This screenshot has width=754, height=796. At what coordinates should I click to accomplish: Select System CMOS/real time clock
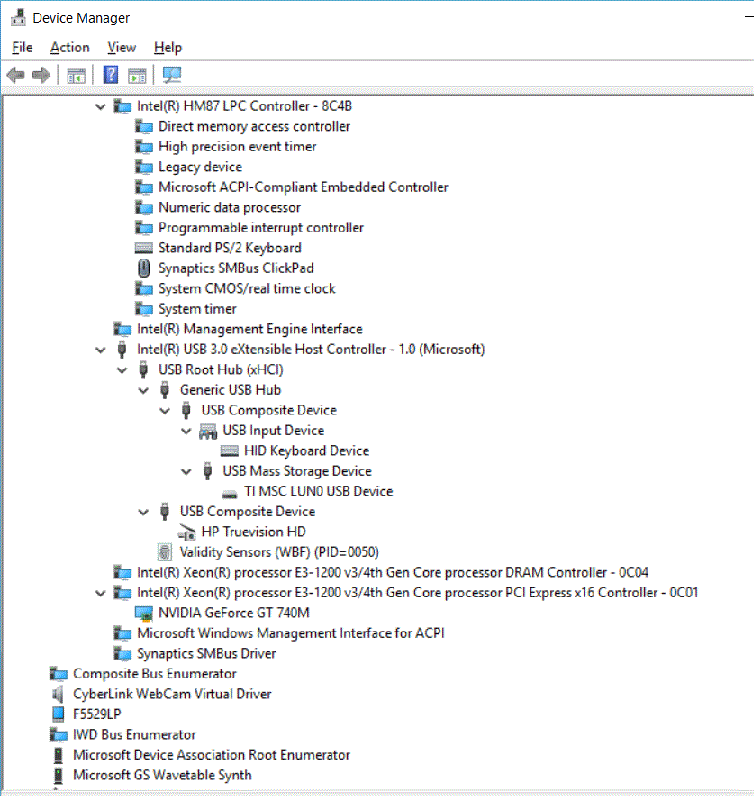(247, 288)
